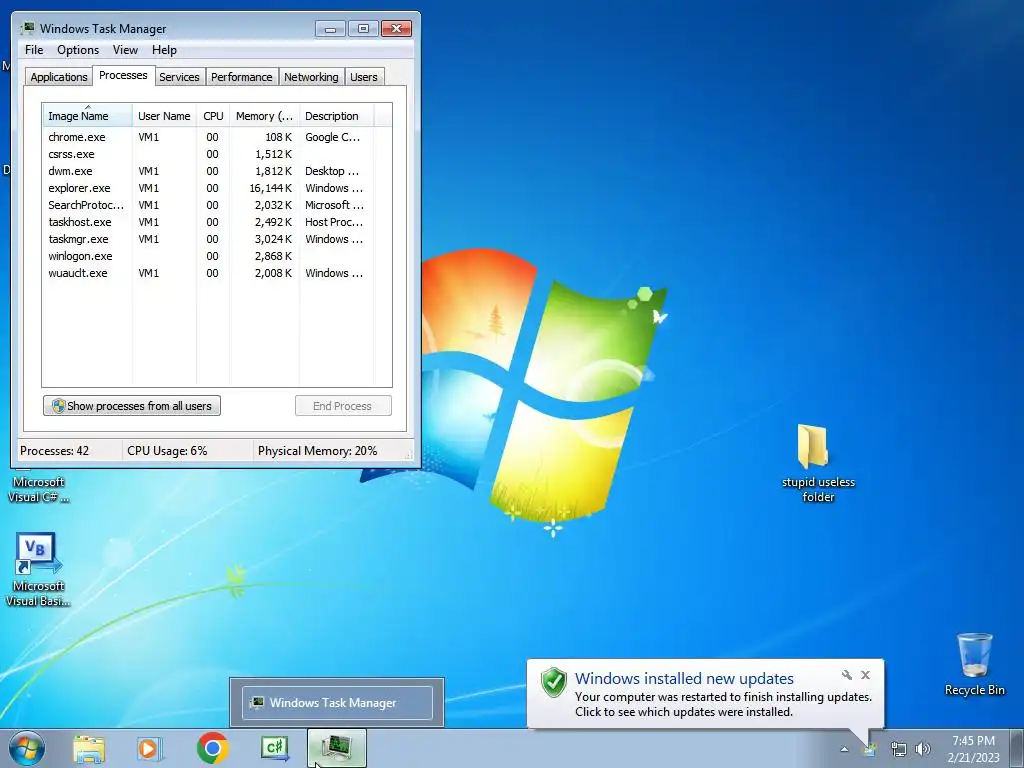The height and width of the screenshot is (768, 1024).
Task: Click the Windows installed new updates message
Action: click(x=684, y=679)
